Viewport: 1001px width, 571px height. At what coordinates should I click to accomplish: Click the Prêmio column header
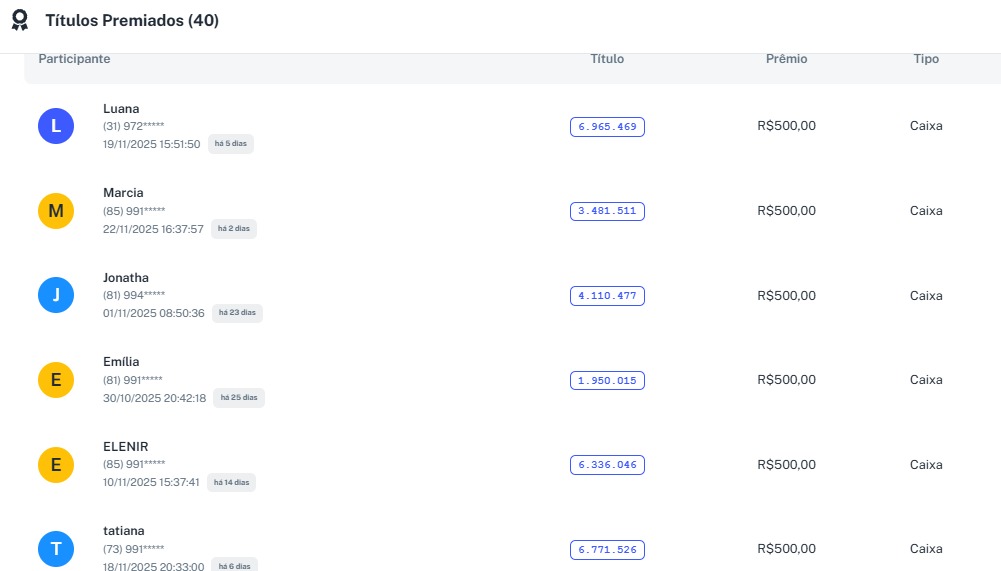(786, 59)
